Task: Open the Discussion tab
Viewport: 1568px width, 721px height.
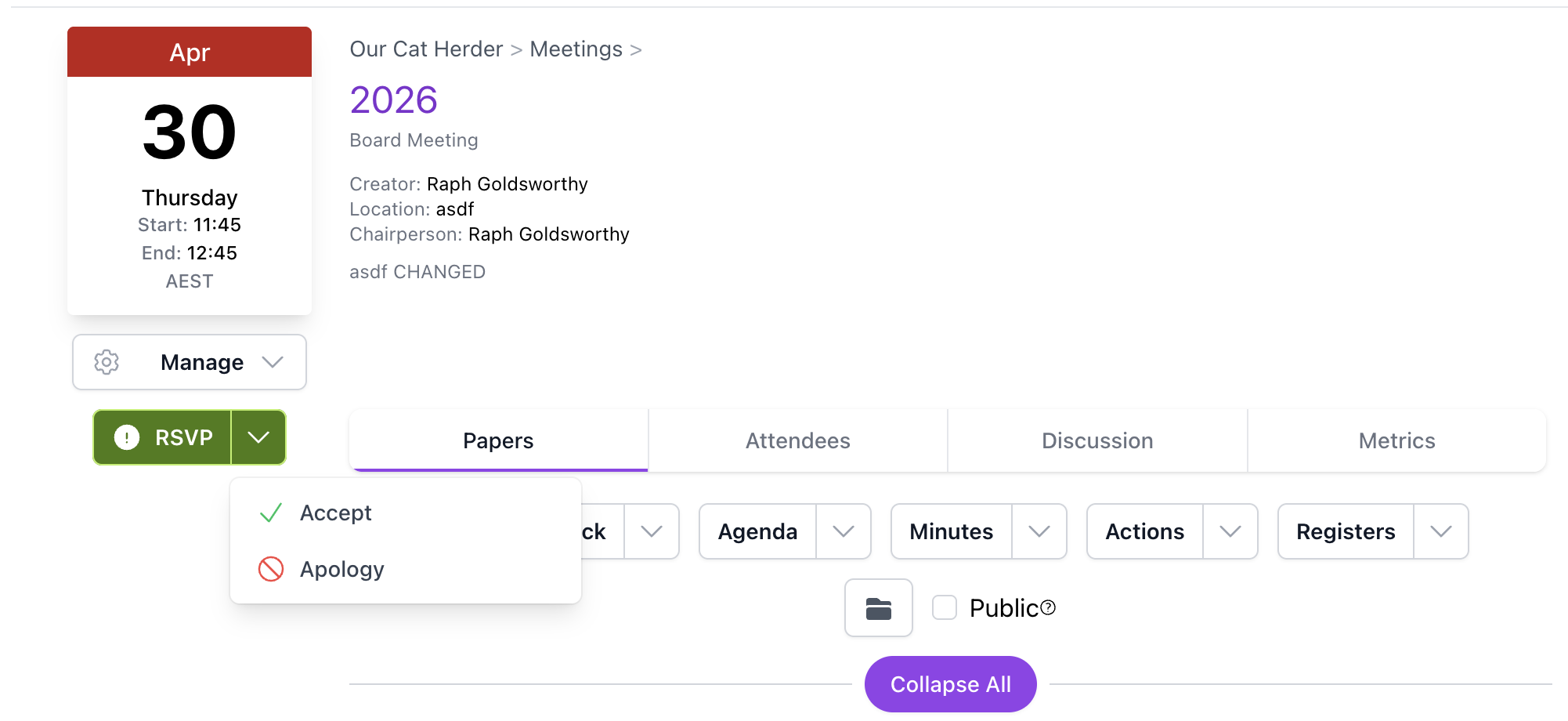Action: click(x=1097, y=440)
